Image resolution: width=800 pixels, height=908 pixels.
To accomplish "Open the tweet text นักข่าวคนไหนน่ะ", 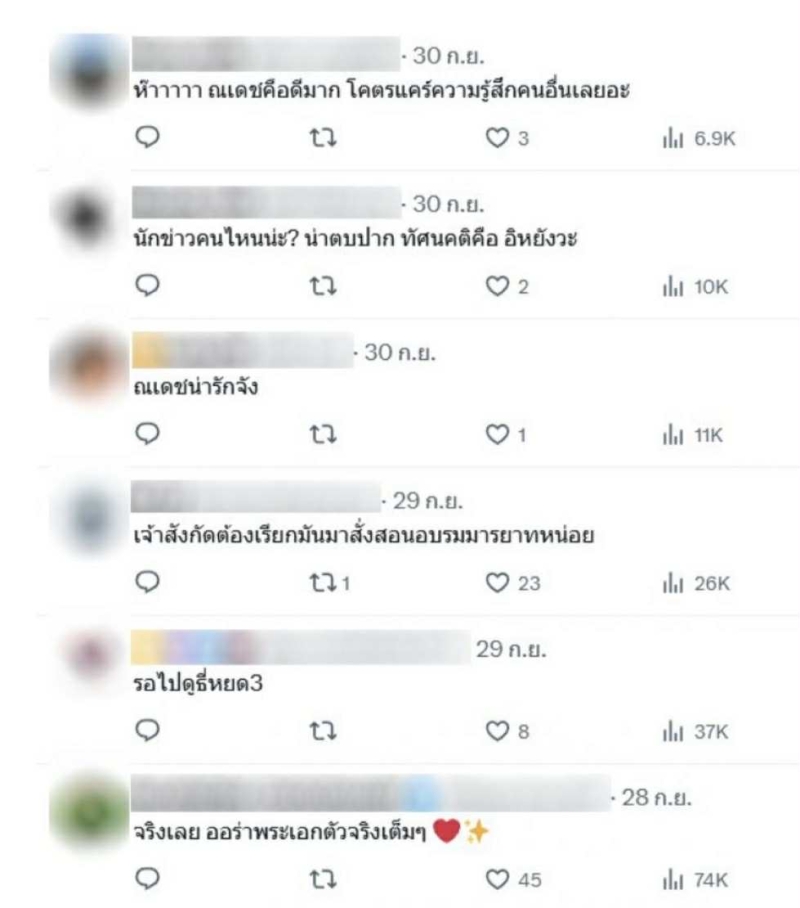I will (355, 238).
